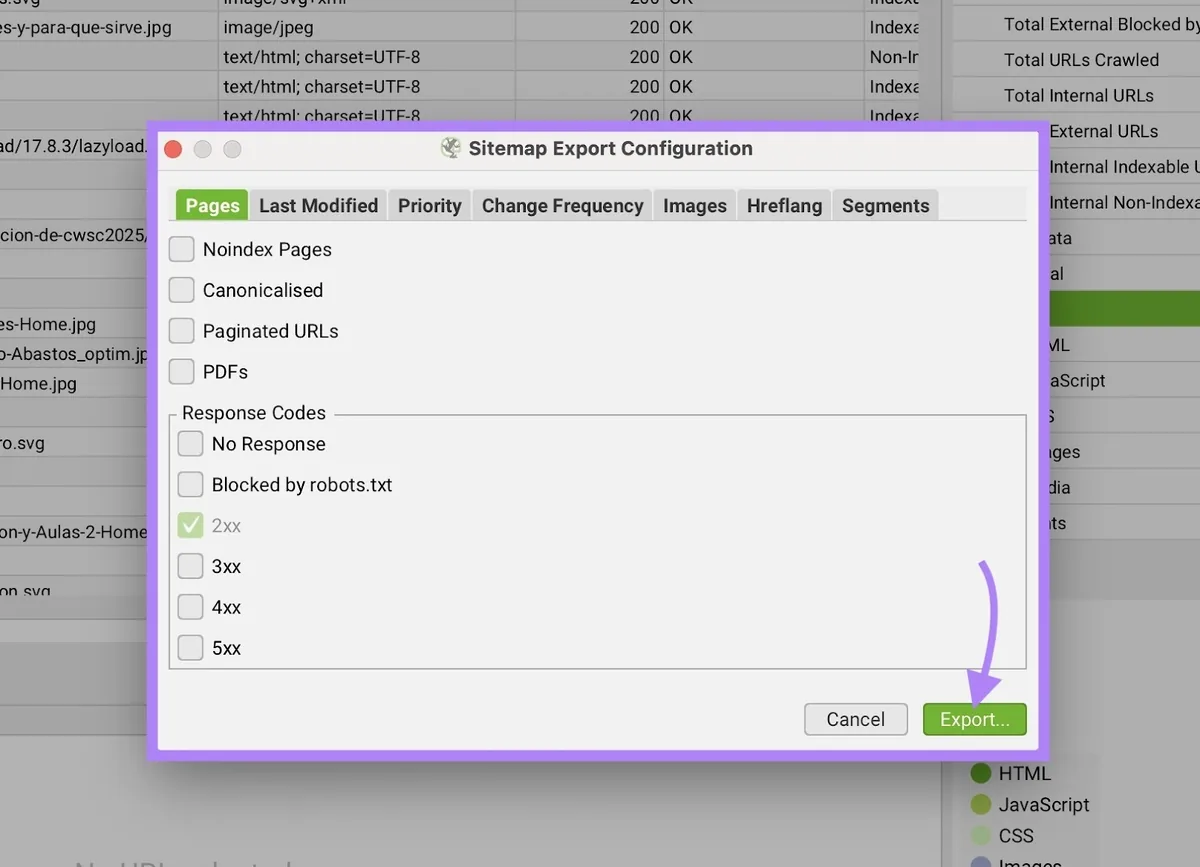
Task: Check the PDFs option
Action: pos(181,372)
